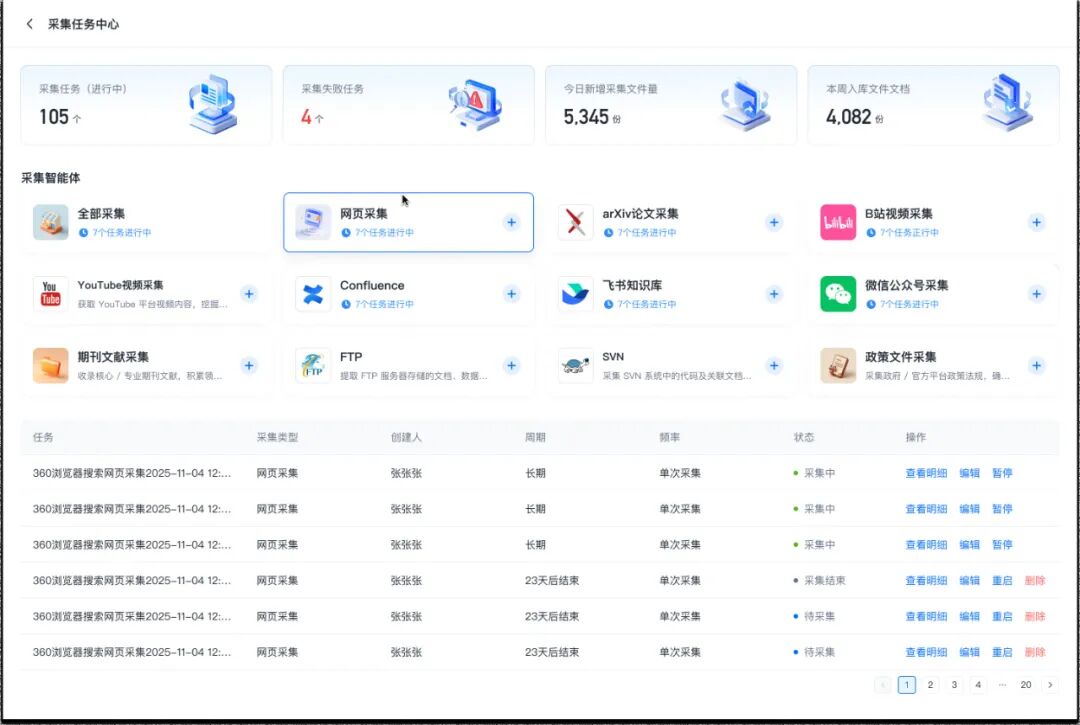
Task: Click the plus icon on 网页采集 card
Action: click(x=511, y=222)
